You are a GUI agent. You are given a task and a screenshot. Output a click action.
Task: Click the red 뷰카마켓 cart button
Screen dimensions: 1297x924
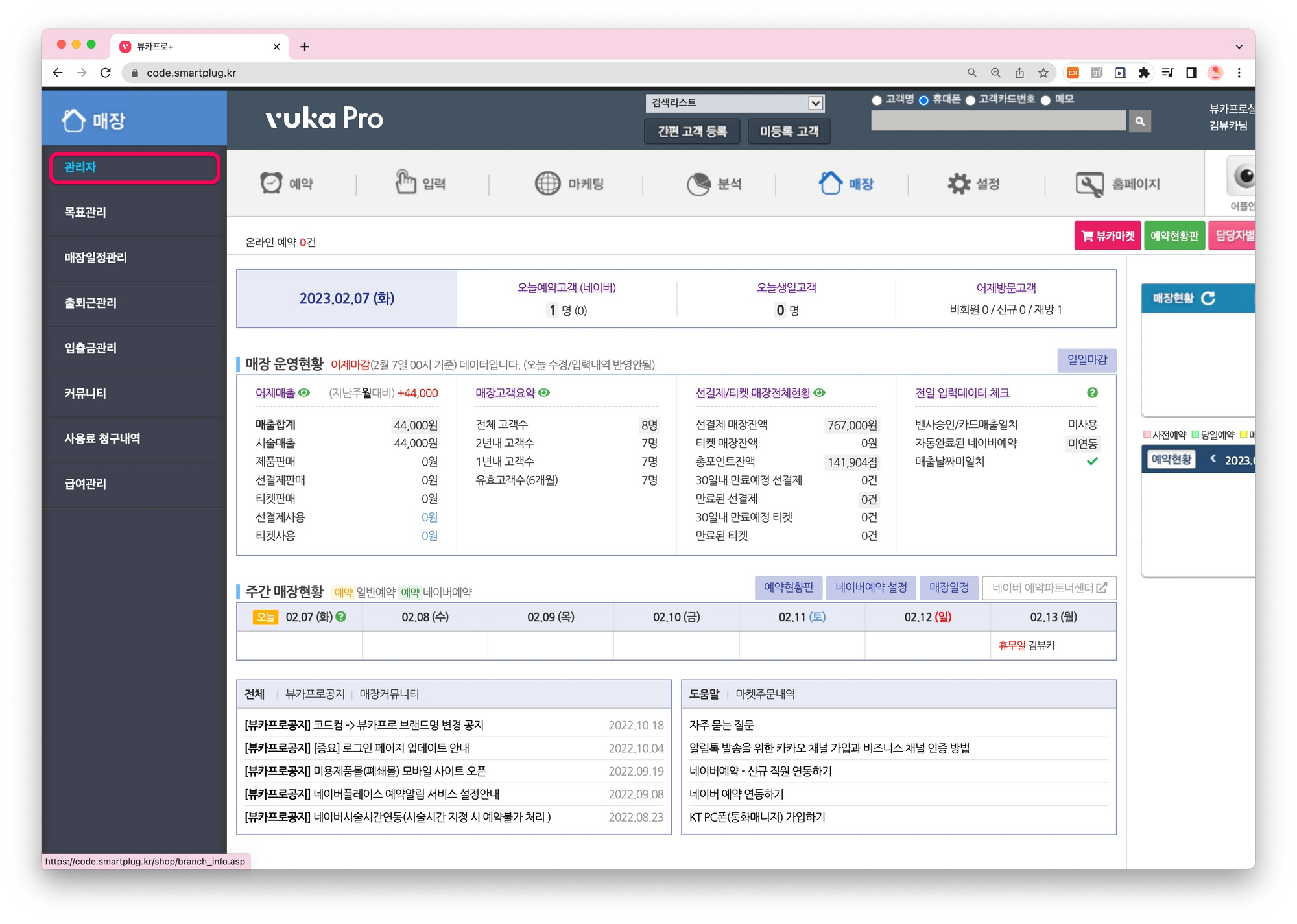(x=1107, y=236)
